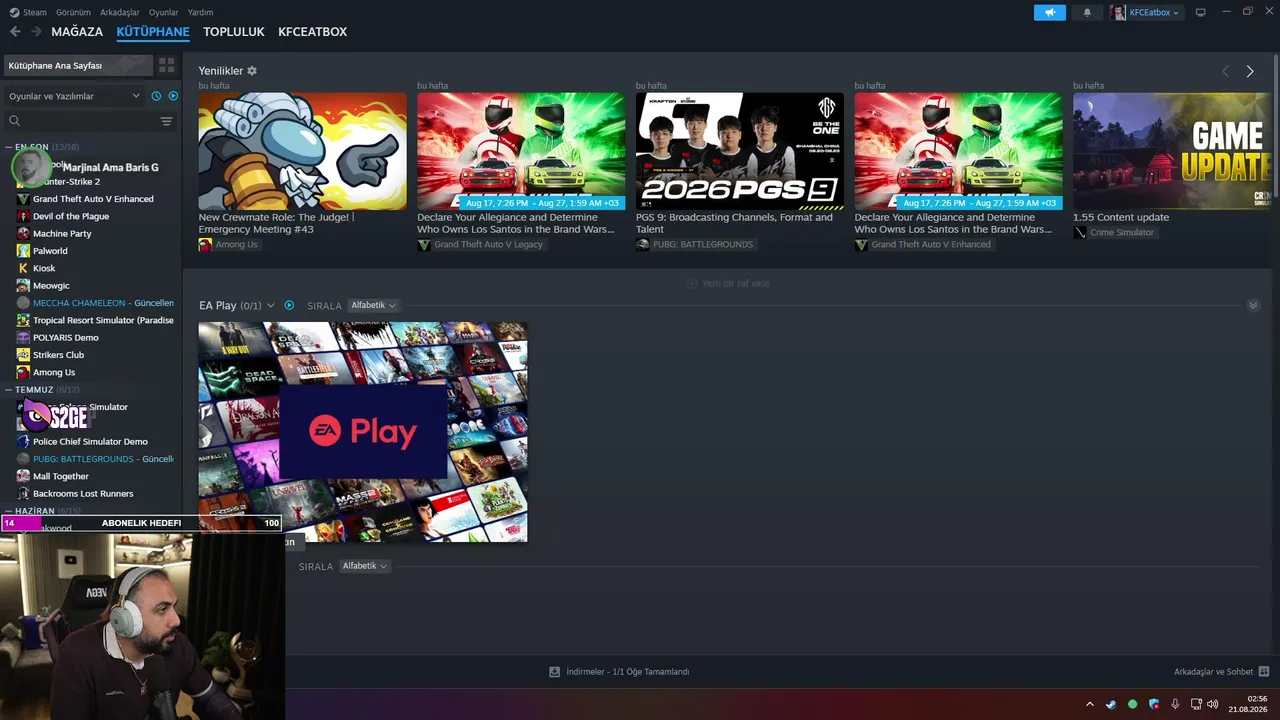Open Among Us tag under Crewmate news
The image size is (1280, 720).
pyautogui.click(x=228, y=244)
